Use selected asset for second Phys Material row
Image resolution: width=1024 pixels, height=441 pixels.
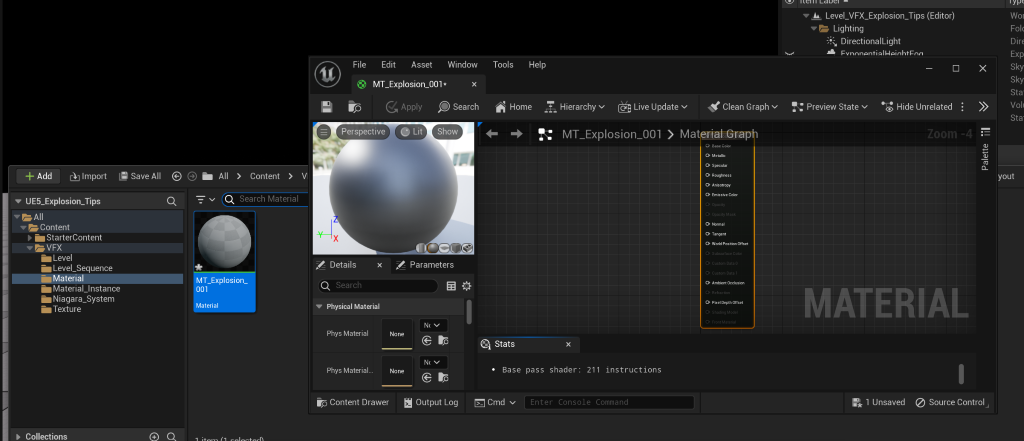click(427, 377)
